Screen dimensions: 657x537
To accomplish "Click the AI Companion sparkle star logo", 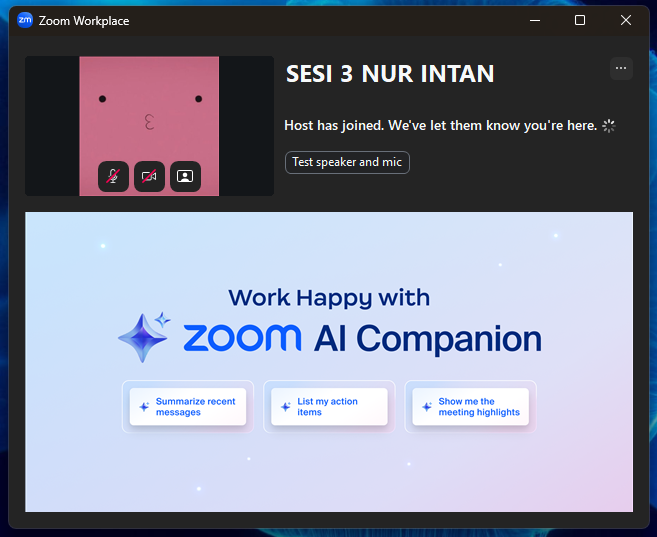I will tap(145, 337).
